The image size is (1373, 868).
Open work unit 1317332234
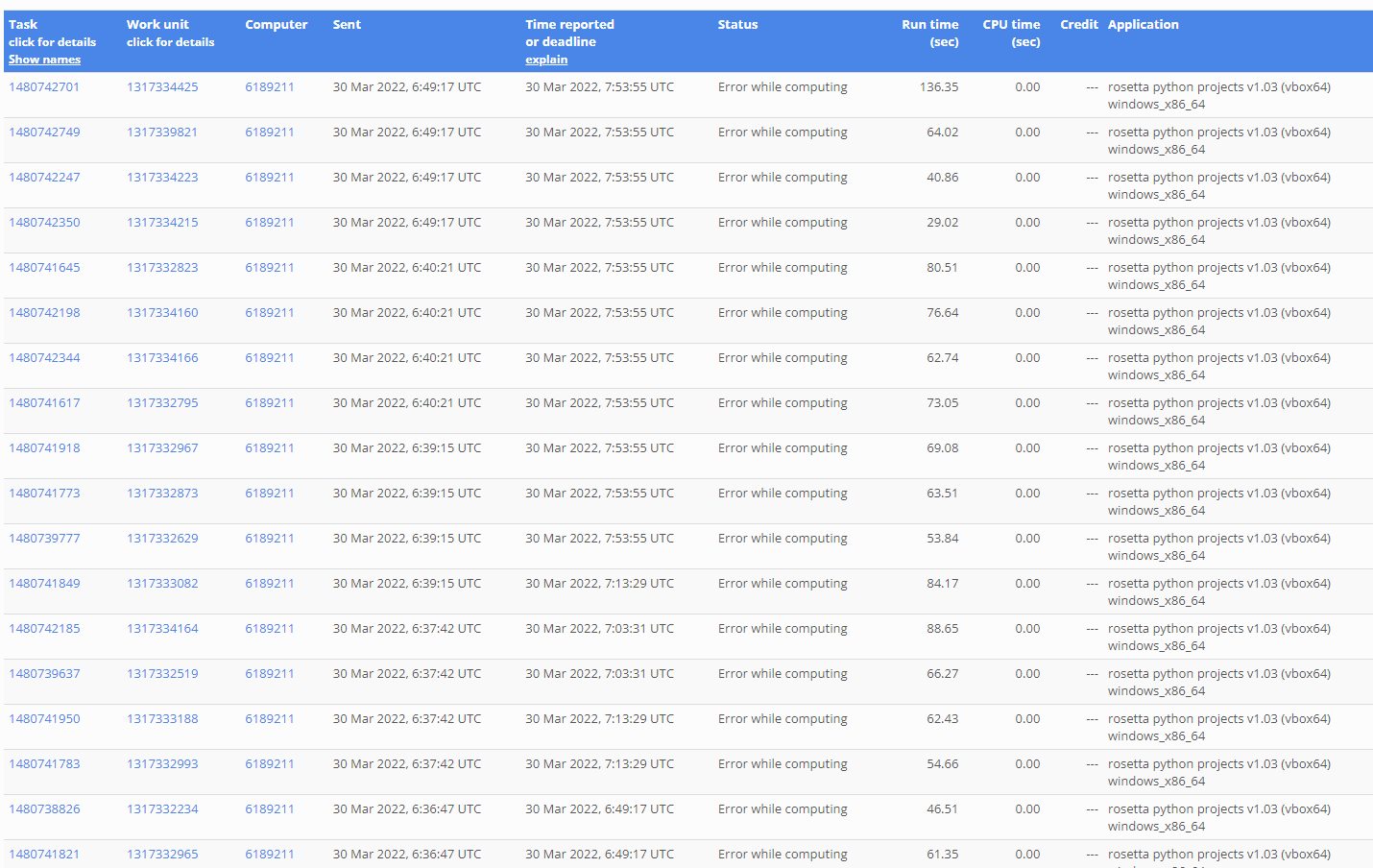click(162, 808)
